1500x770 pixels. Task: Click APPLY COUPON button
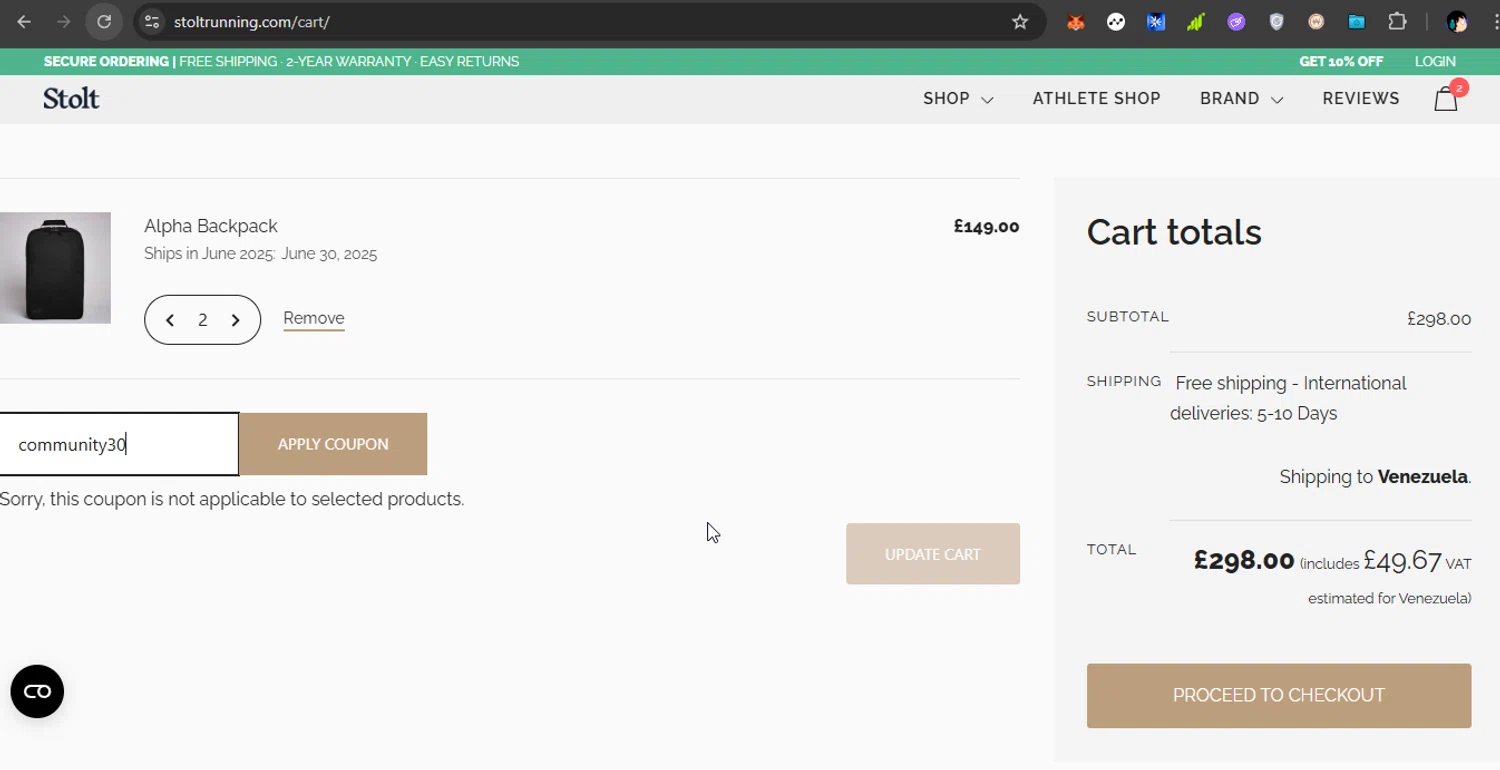tap(333, 444)
